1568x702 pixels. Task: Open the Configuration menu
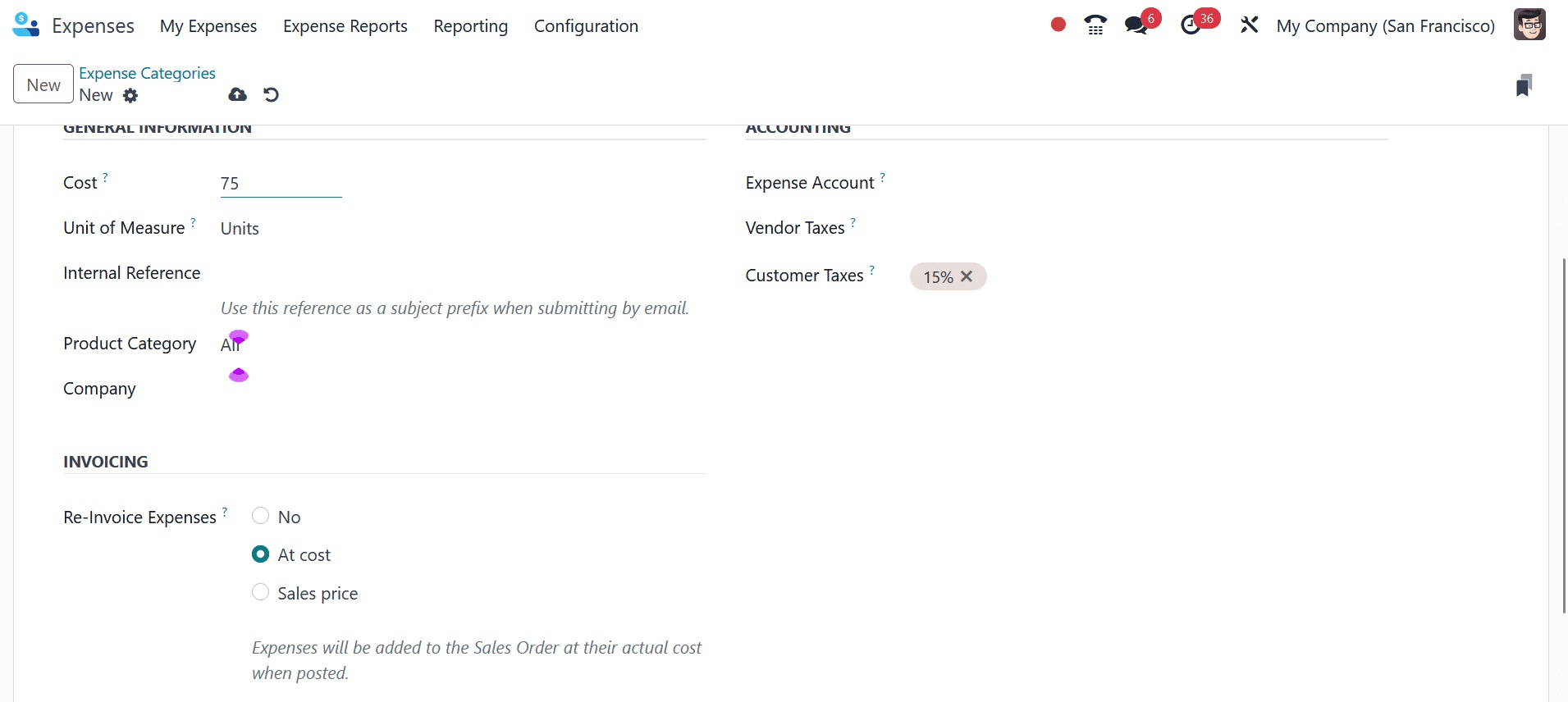[586, 25]
